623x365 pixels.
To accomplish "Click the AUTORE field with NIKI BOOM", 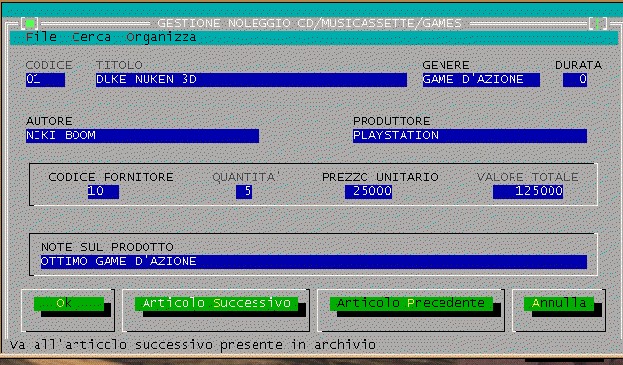I will pyautogui.click(x=142, y=136).
